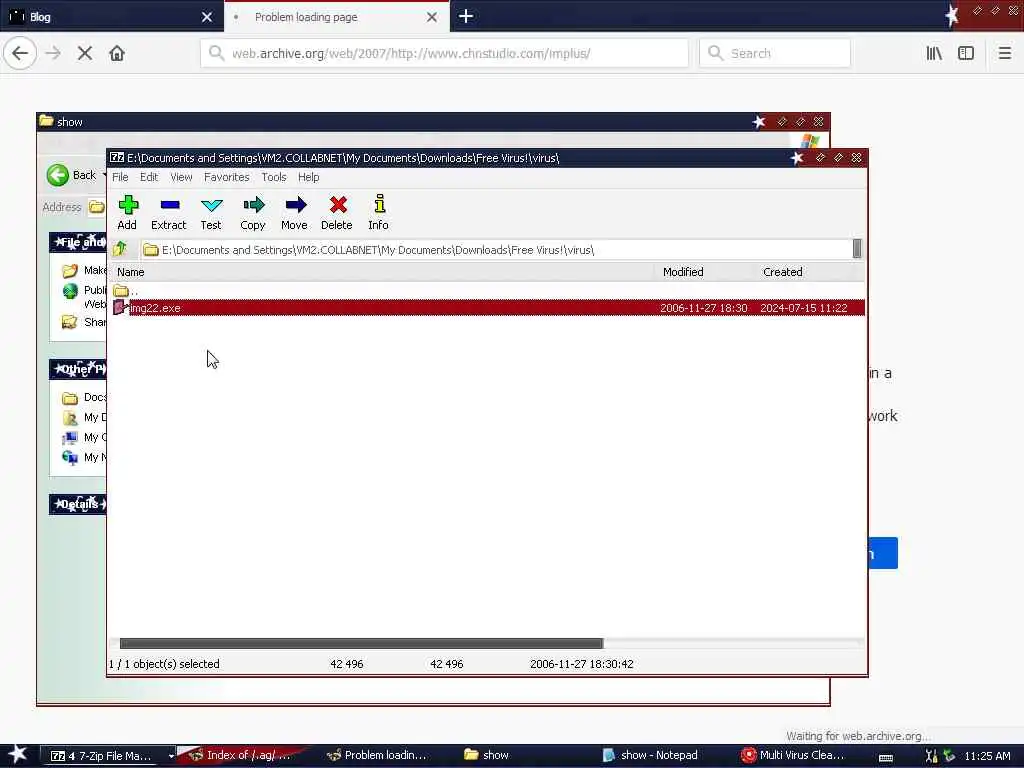The width and height of the screenshot is (1024, 768).
Task: Open the star Start button on taskbar
Action: (18, 754)
